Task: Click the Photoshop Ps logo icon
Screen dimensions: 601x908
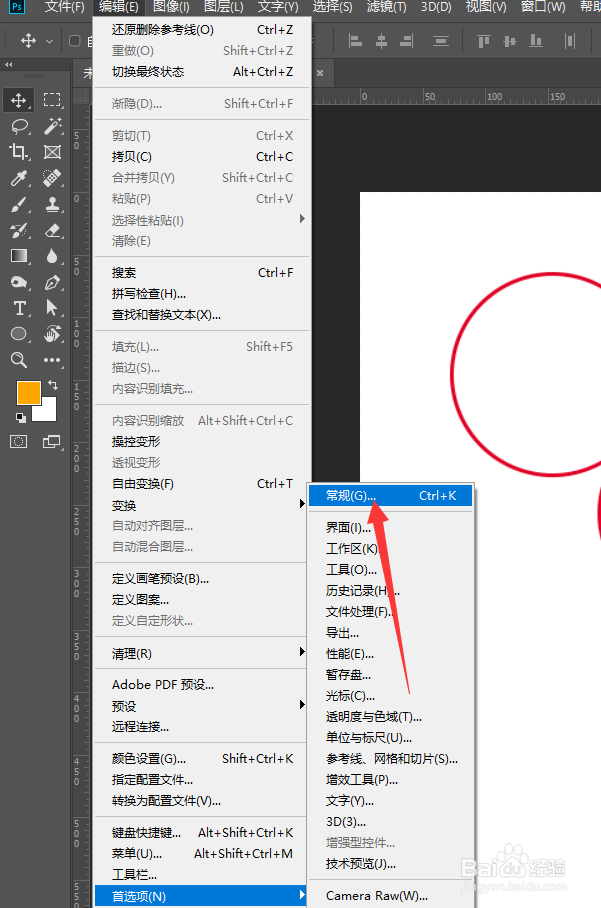Action: [x=17, y=7]
